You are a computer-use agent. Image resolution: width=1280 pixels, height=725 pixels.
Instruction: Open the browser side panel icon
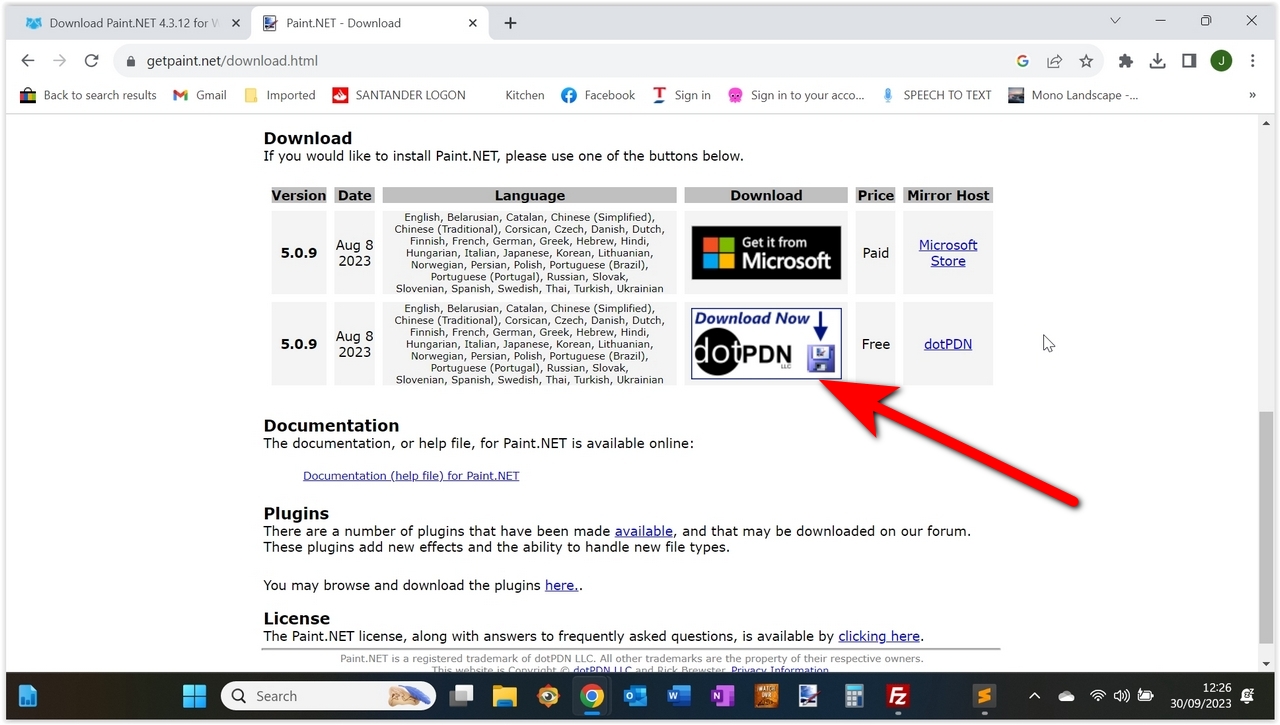pos(1189,61)
